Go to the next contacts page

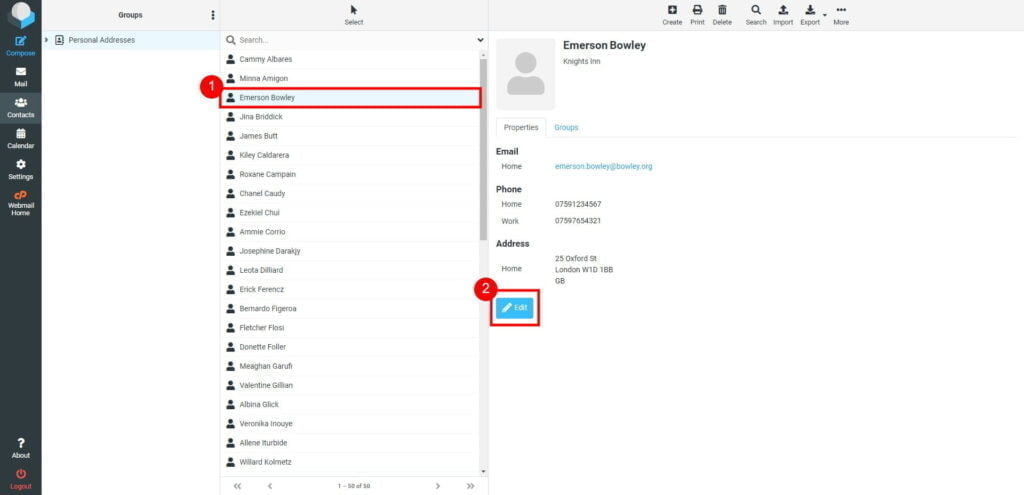pyautogui.click(x=438, y=486)
